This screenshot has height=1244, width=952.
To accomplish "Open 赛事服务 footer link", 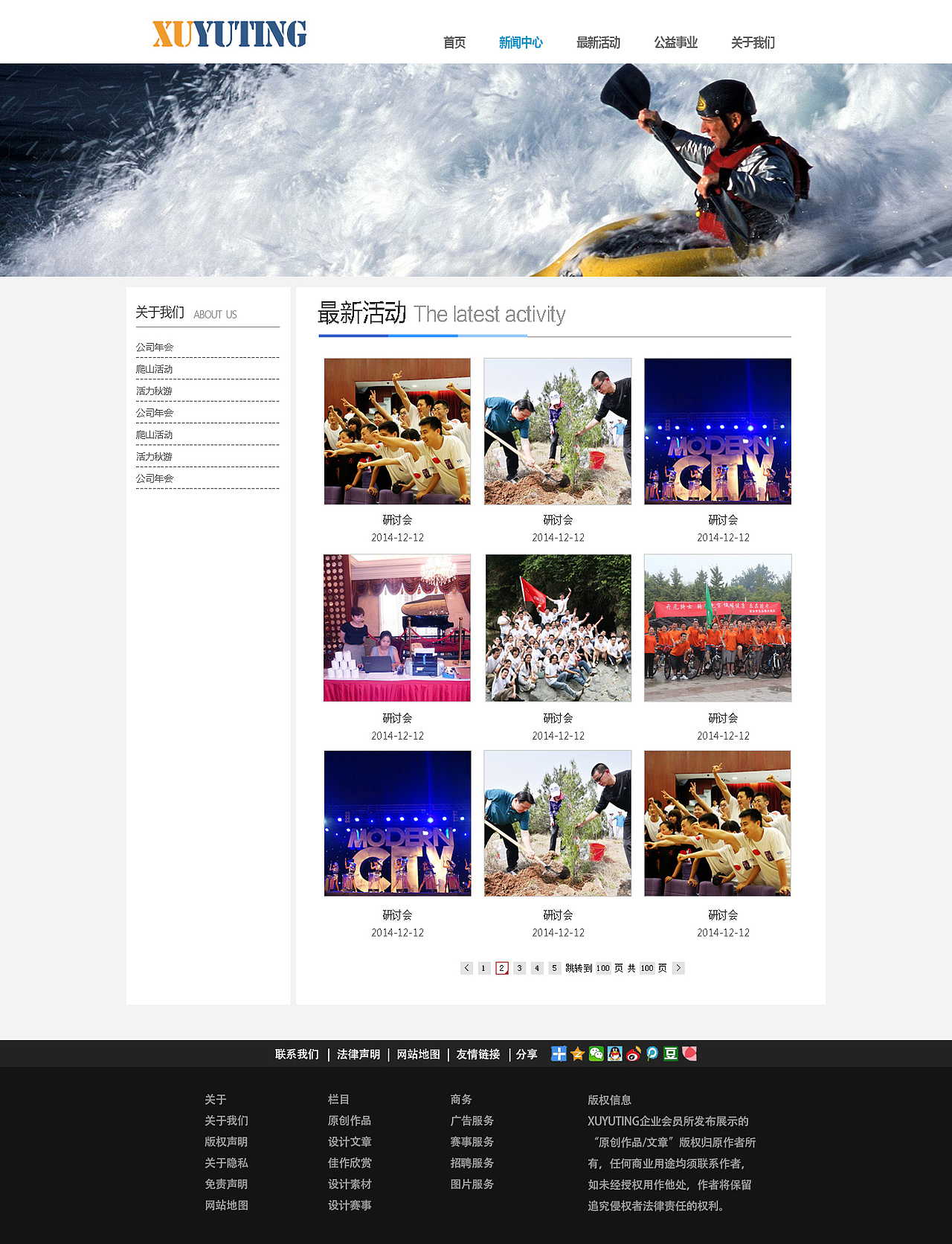I will click(x=472, y=1141).
